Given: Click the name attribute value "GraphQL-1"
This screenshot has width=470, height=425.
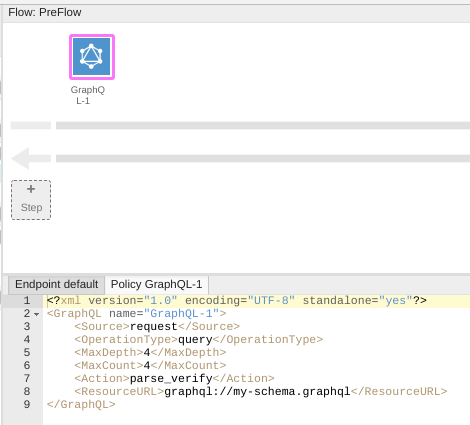Looking at the screenshot, I should pos(181,314).
